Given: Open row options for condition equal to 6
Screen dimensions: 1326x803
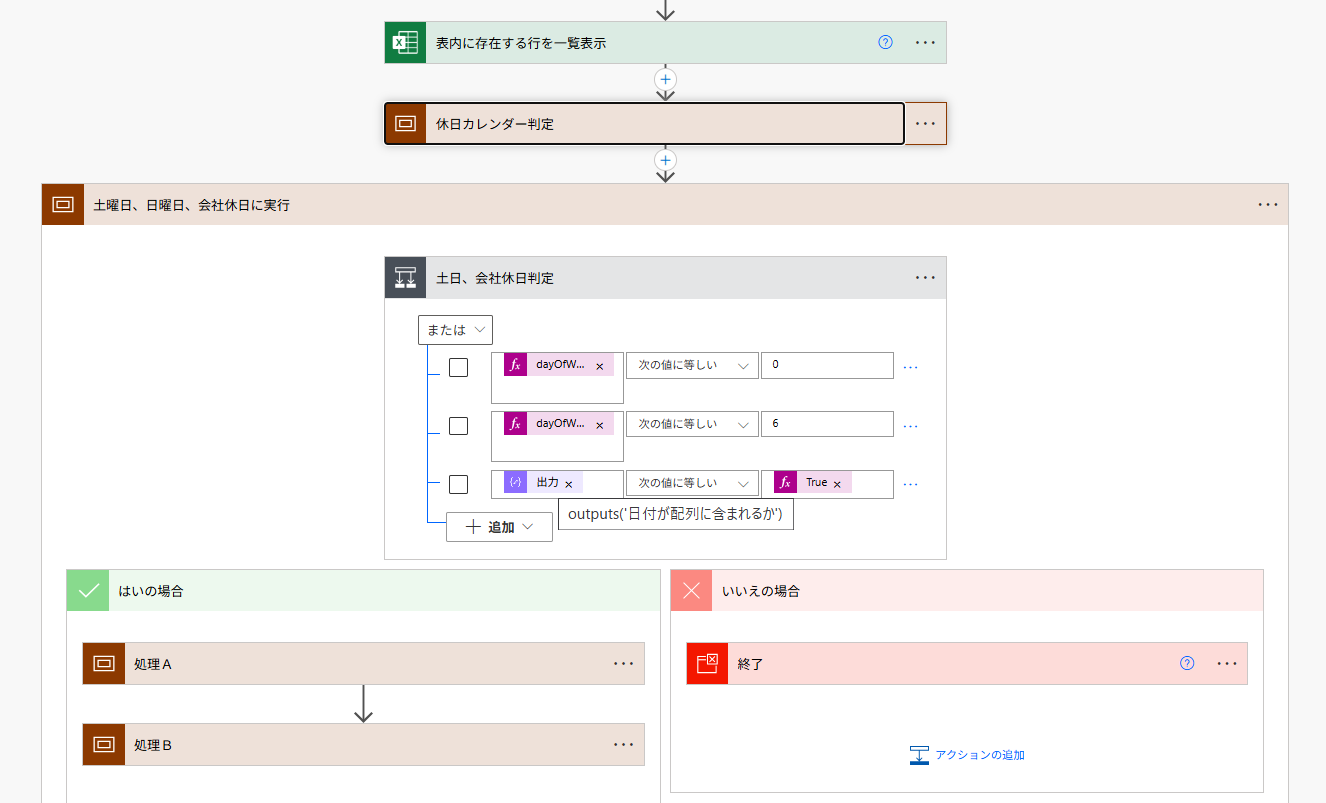Looking at the screenshot, I should [x=910, y=426].
